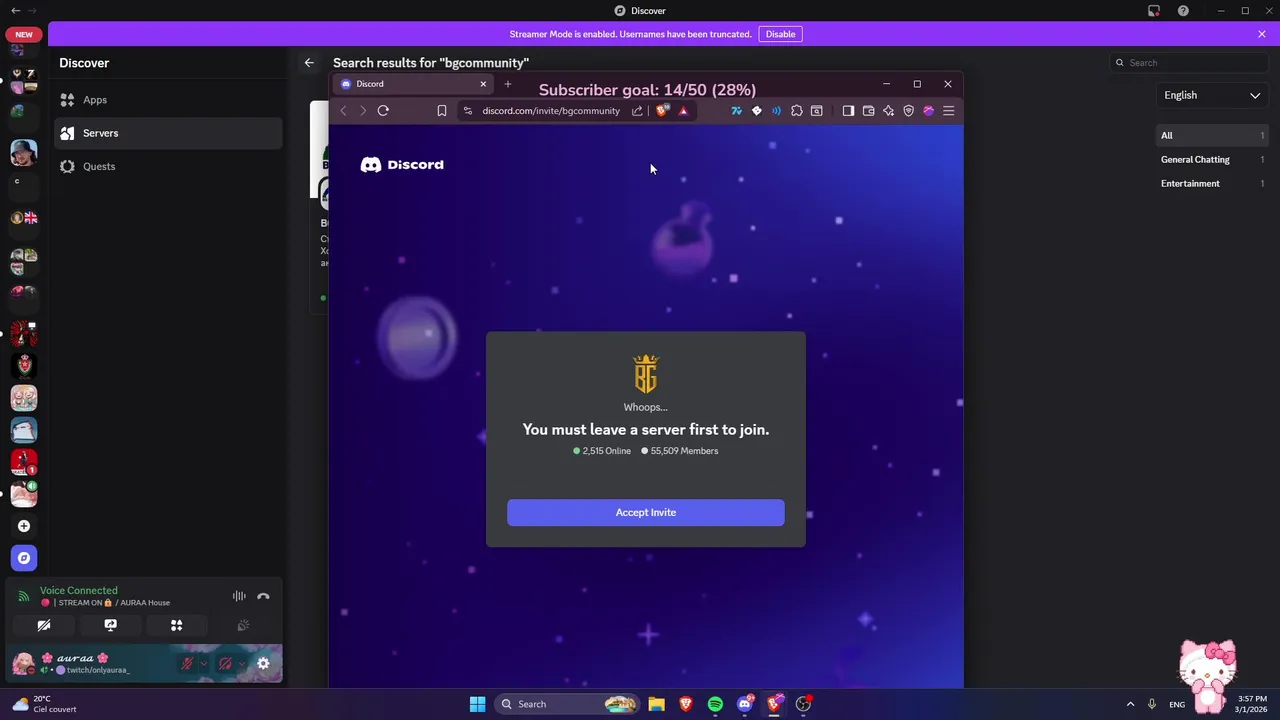Unmute the microphone toggle
The image size is (1280, 720).
tap(187, 663)
